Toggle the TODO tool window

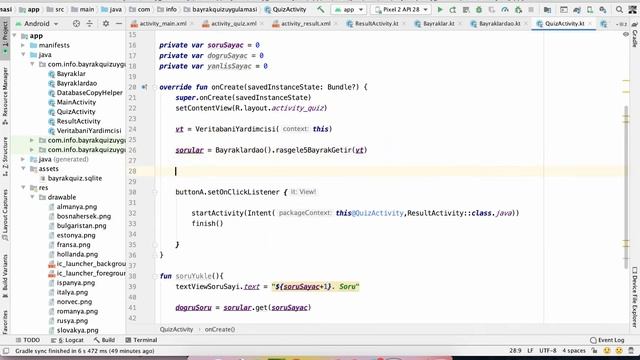[x=28, y=340]
